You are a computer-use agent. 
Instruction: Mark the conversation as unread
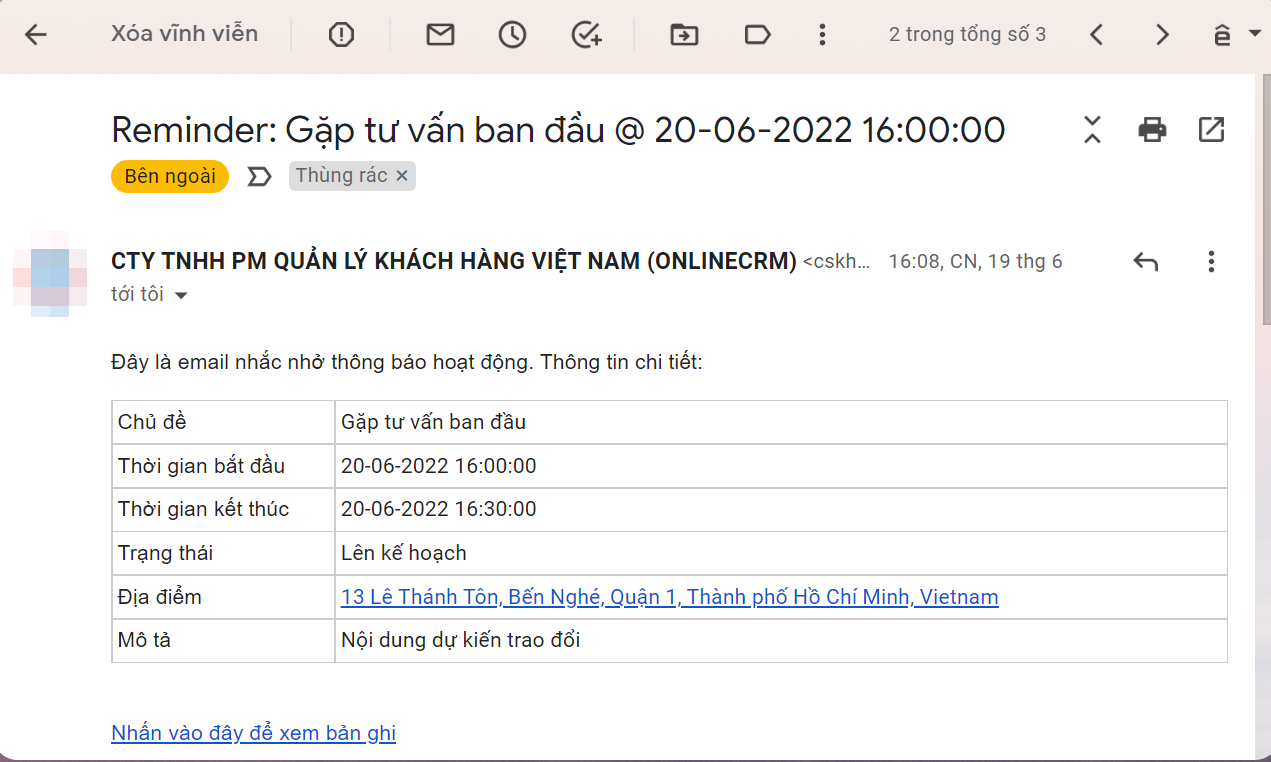coord(439,34)
